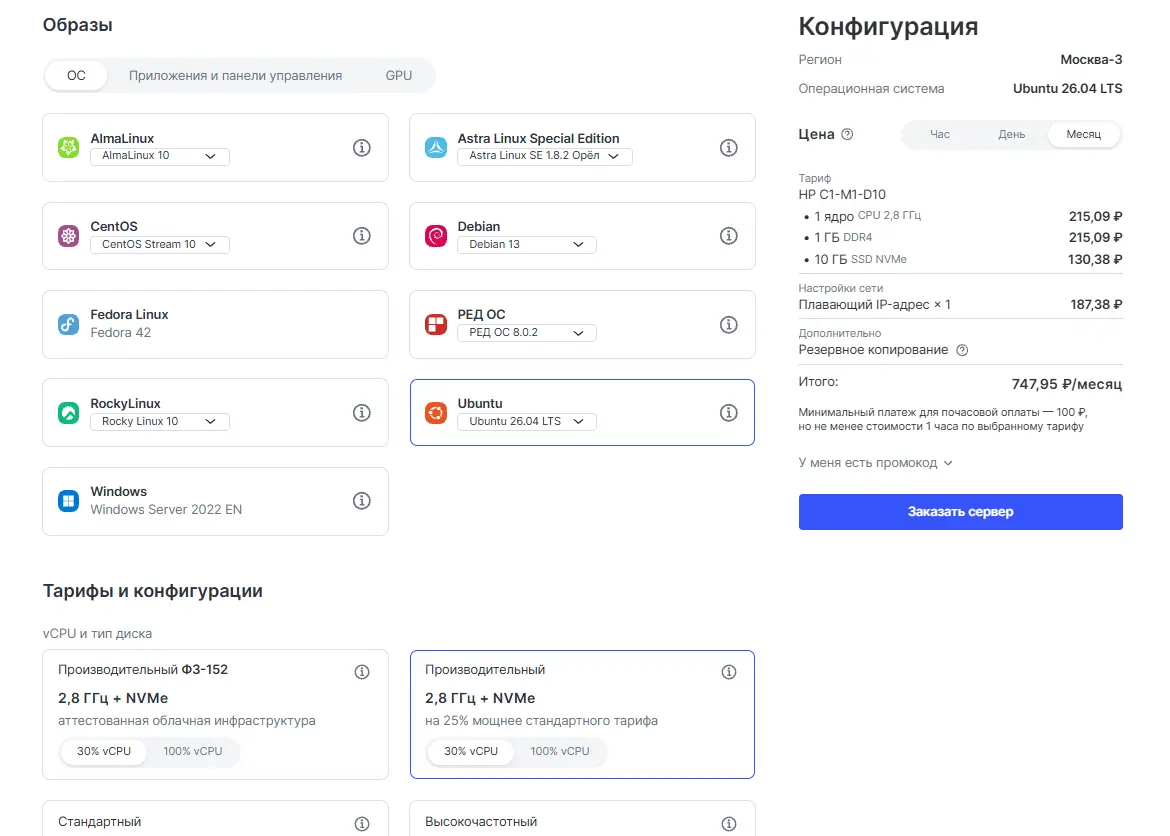The width and height of the screenshot is (1170, 836).
Task: Switch price period to День
Action: [1012, 134]
